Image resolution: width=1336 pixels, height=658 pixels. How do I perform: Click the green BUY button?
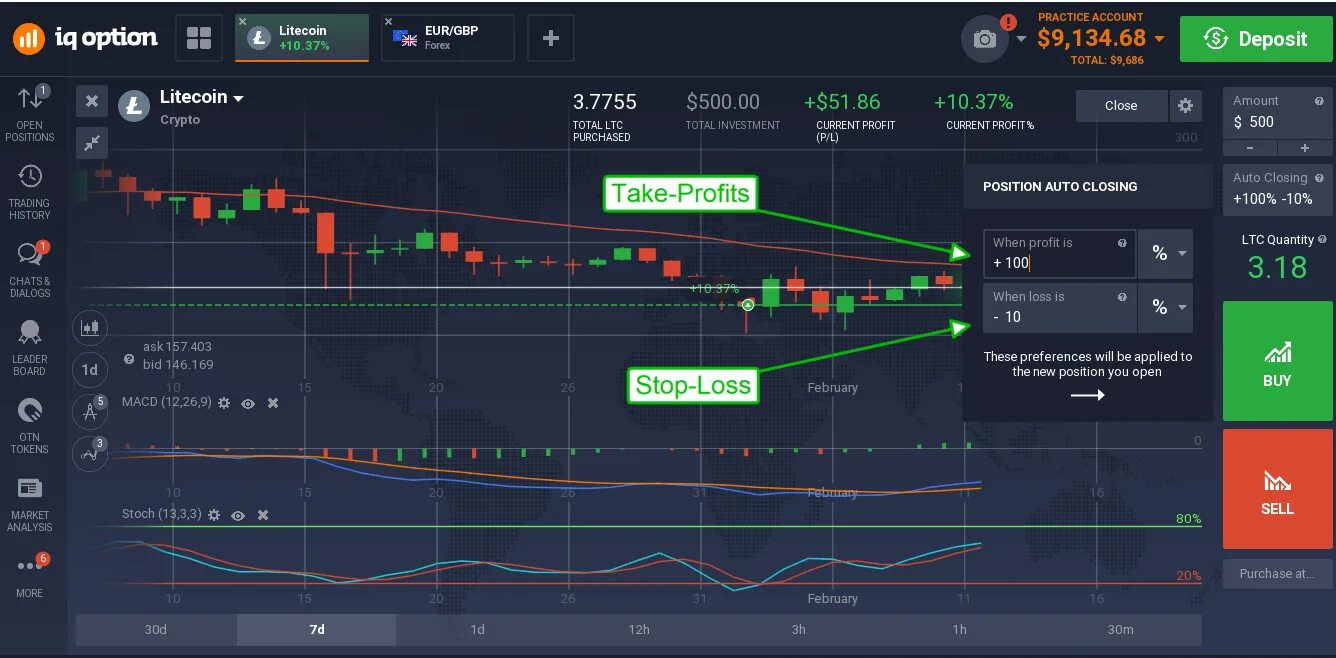click(x=1278, y=361)
